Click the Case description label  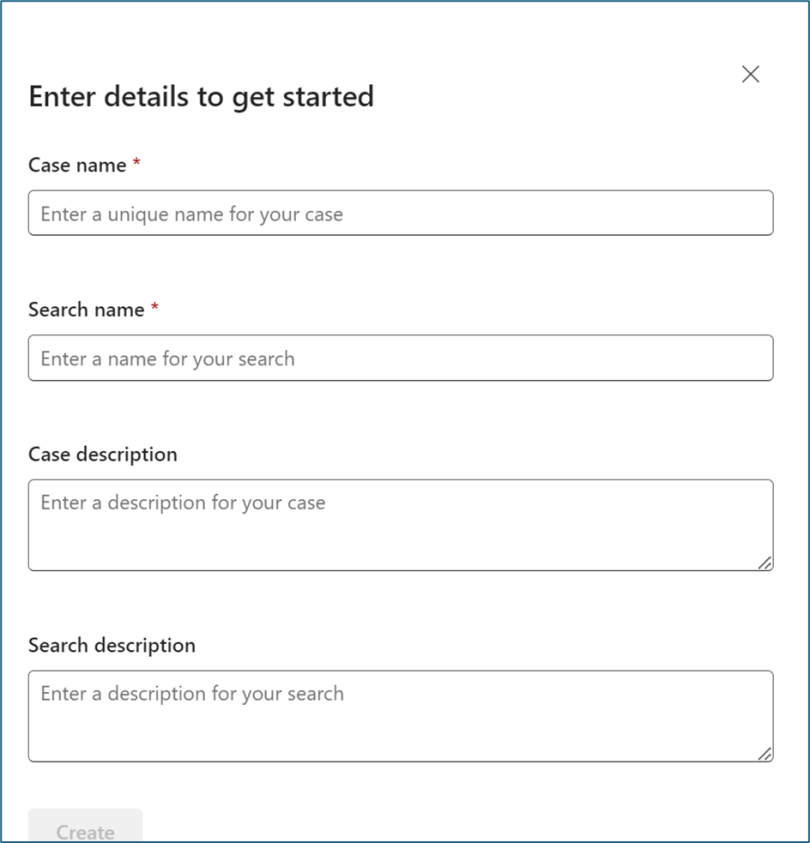click(103, 454)
